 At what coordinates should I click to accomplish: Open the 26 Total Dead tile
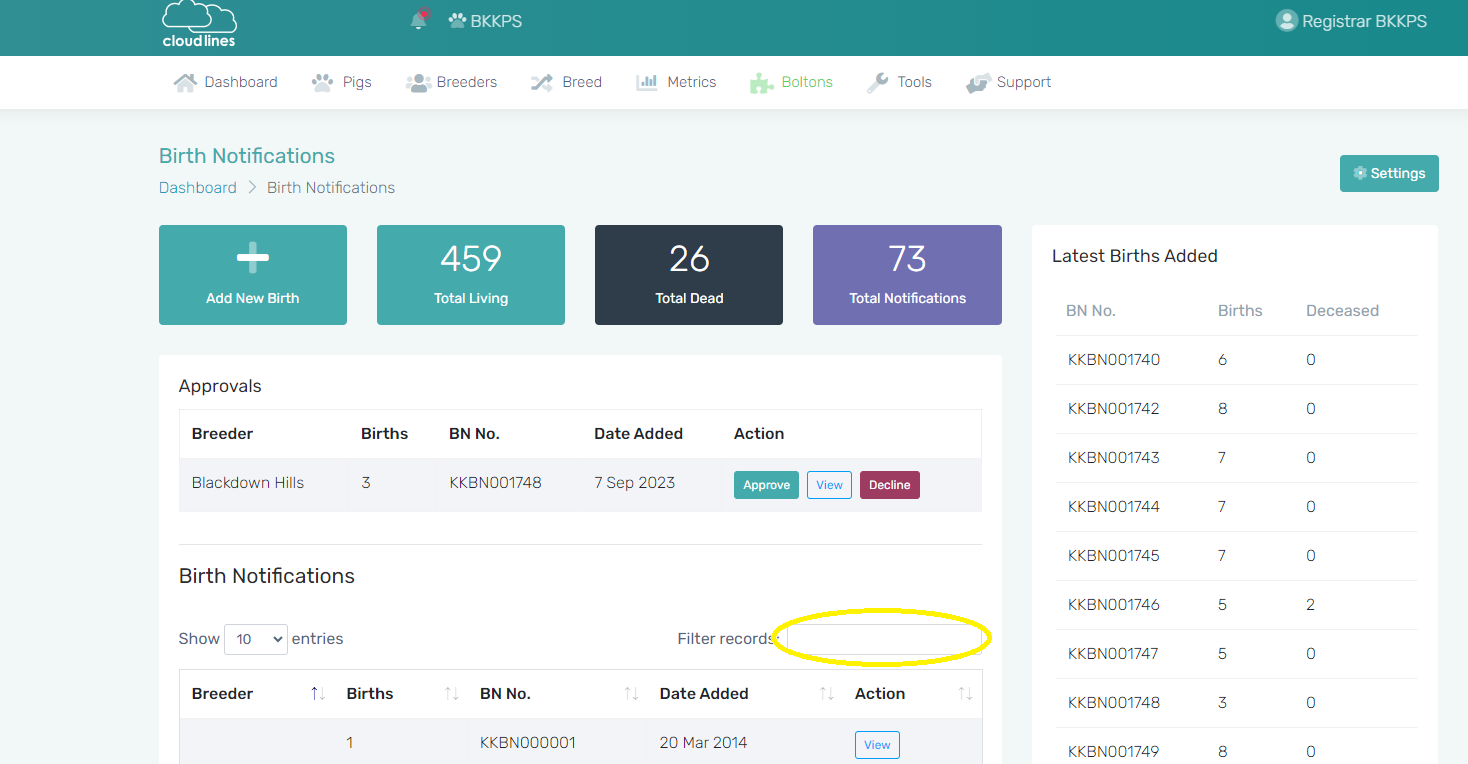pyautogui.click(x=689, y=275)
